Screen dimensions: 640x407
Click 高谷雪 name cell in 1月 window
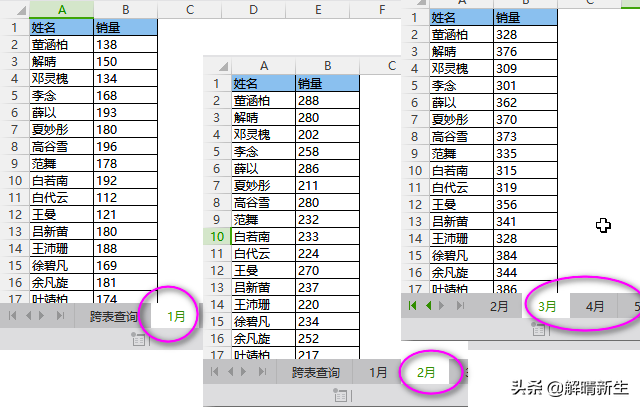(x=62, y=147)
